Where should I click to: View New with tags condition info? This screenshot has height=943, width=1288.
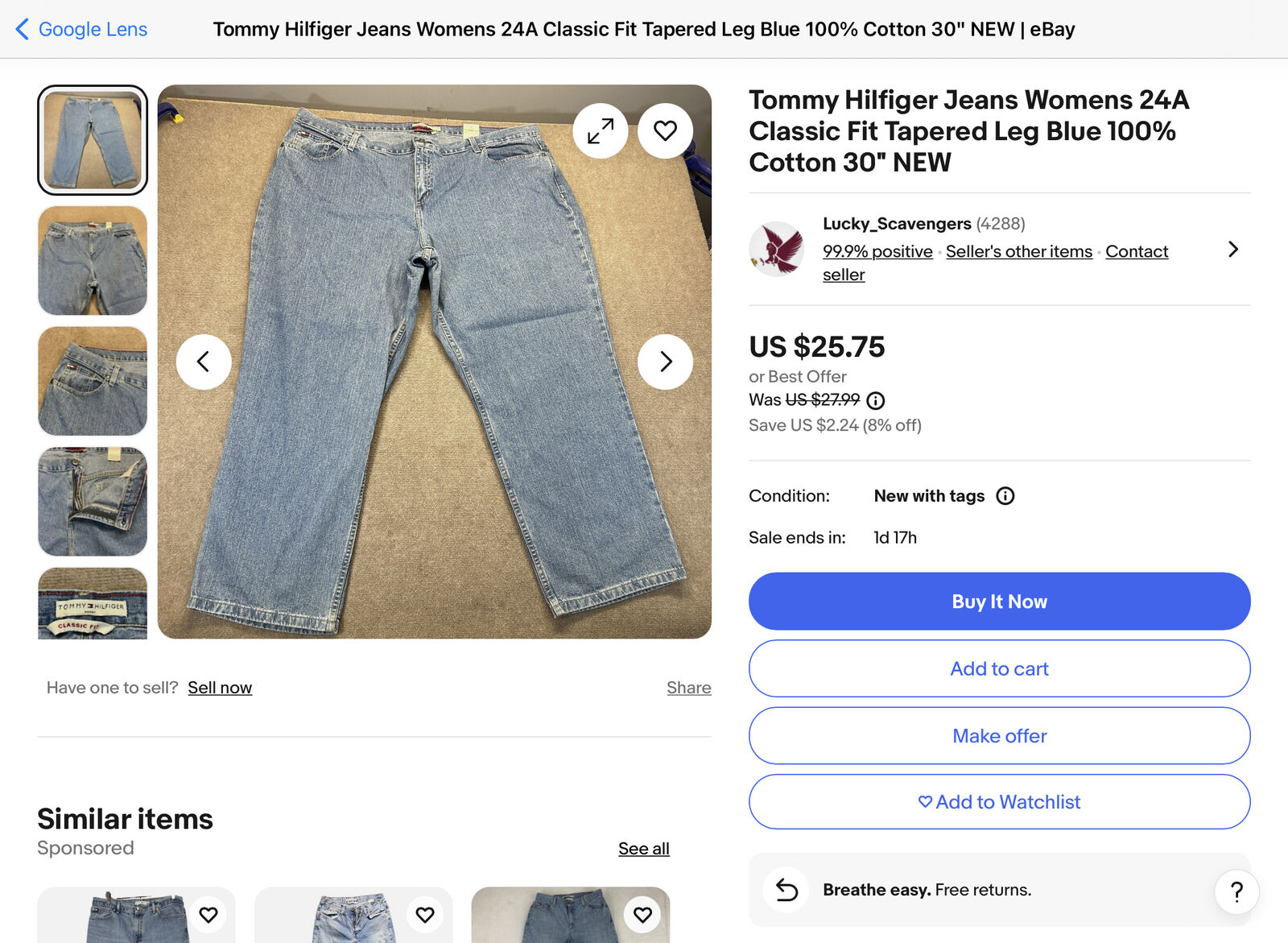(x=1005, y=496)
